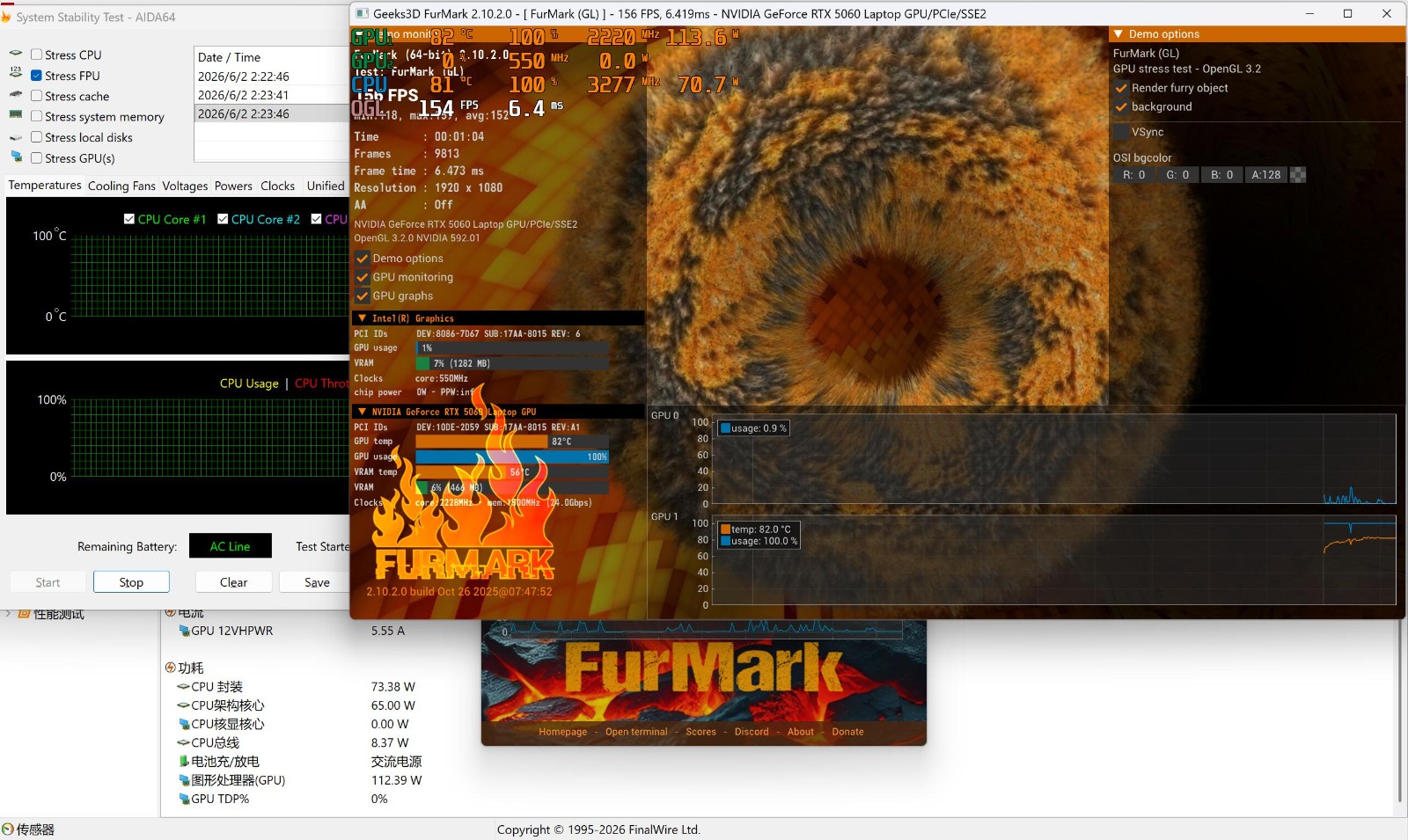Toggle GPU monitoring checkbox
The image size is (1408, 840).
click(x=362, y=277)
